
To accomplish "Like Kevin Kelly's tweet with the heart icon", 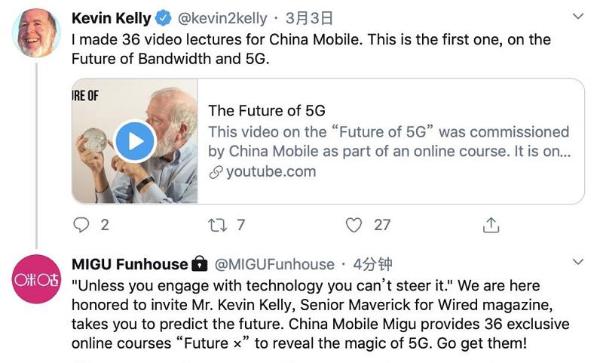I will 354,225.
